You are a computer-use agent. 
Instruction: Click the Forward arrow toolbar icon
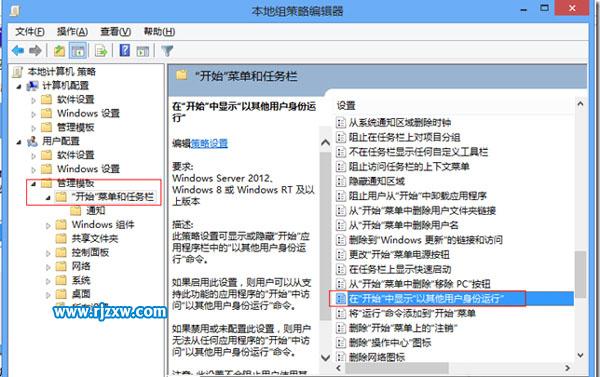(x=35, y=51)
